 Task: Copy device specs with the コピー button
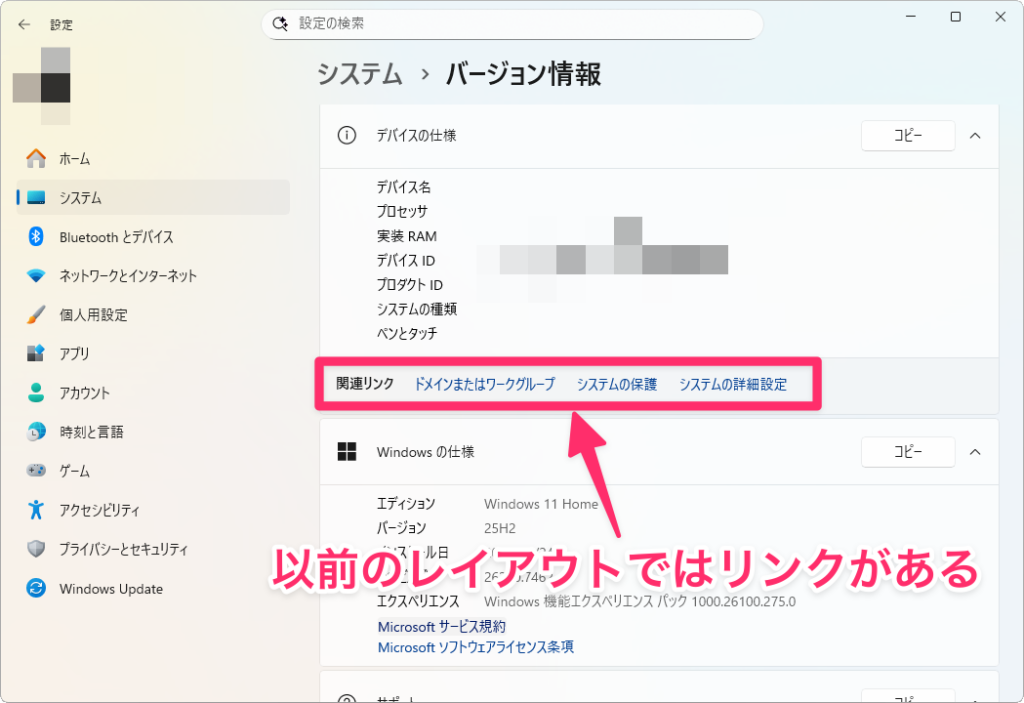[907, 136]
